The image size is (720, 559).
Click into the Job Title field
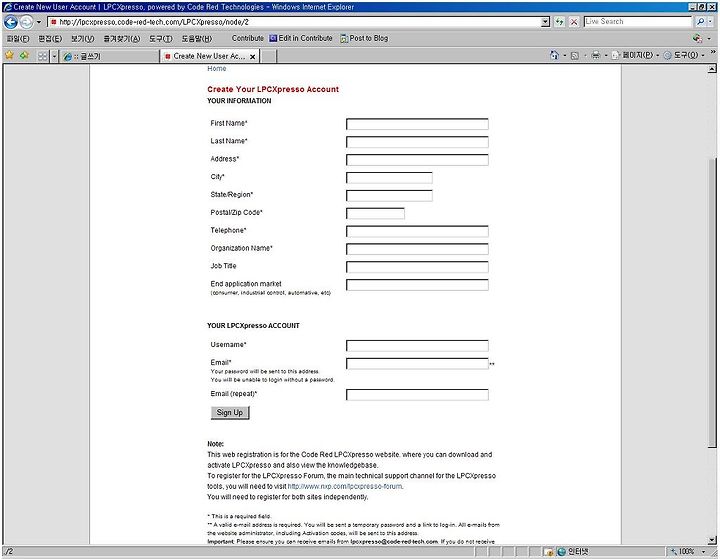point(417,266)
